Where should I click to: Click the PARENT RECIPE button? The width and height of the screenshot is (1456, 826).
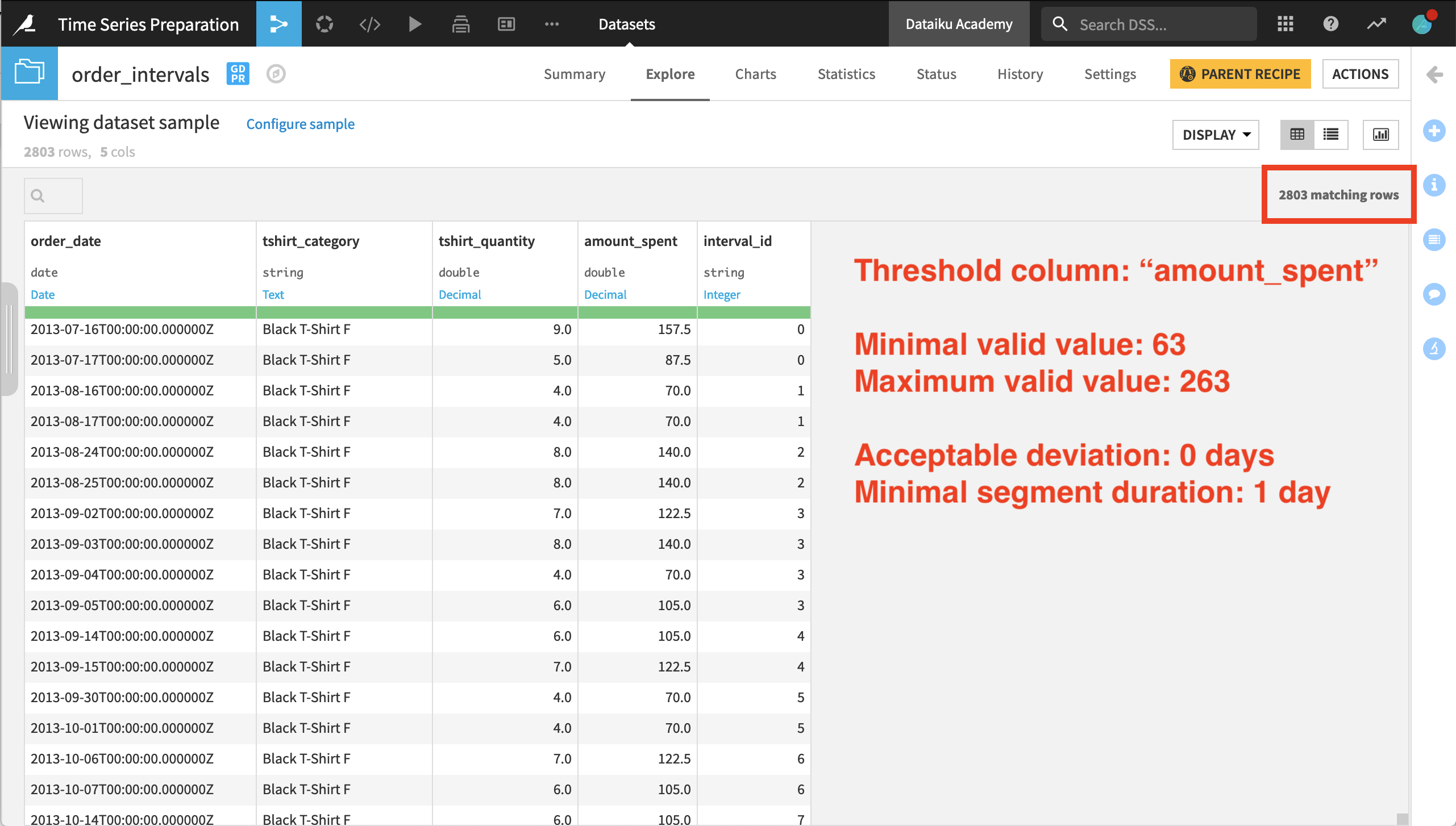(1240, 74)
